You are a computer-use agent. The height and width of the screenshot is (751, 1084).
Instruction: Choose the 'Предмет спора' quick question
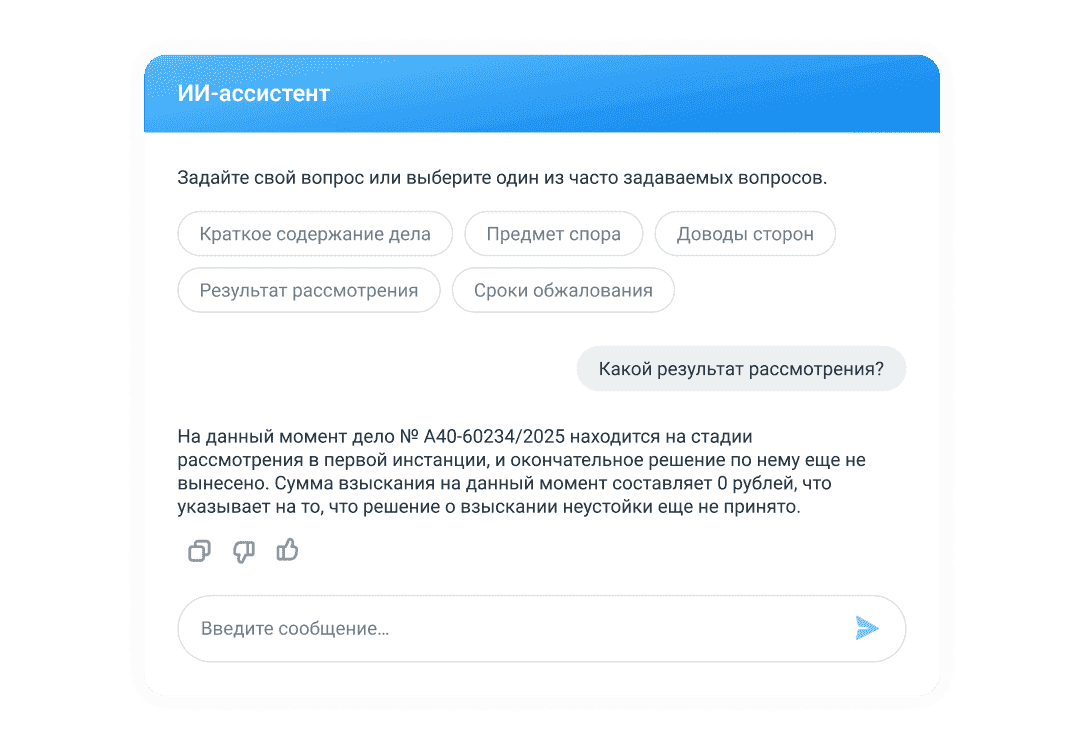[x=554, y=234]
